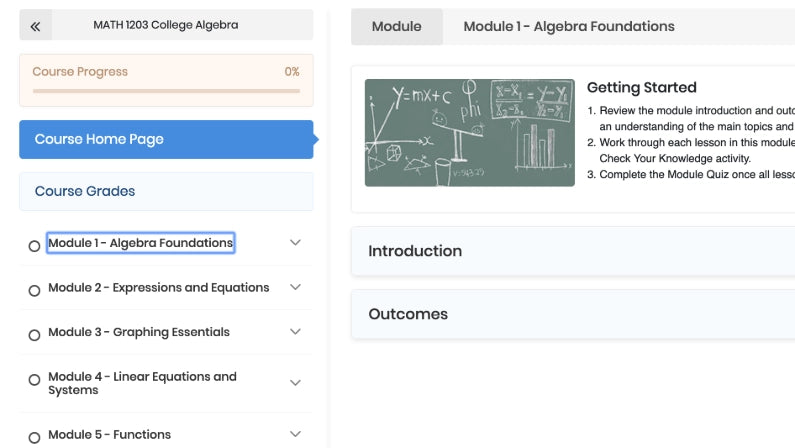Image resolution: width=795 pixels, height=448 pixels.
Task: Collapse the sidebar with double-chevron icon
Action: click(35, 26)
